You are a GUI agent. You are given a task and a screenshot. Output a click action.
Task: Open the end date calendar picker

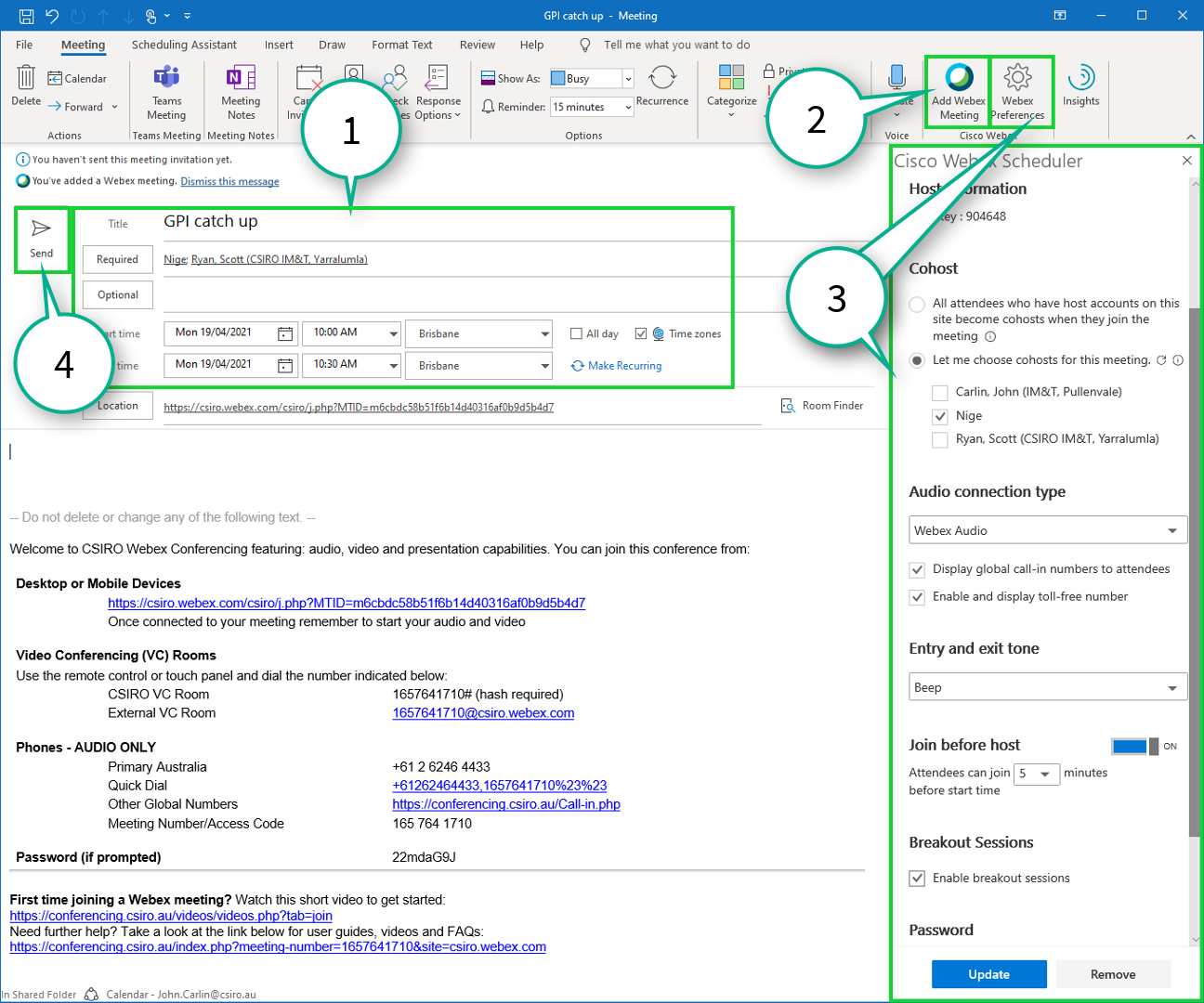(285, 365)
